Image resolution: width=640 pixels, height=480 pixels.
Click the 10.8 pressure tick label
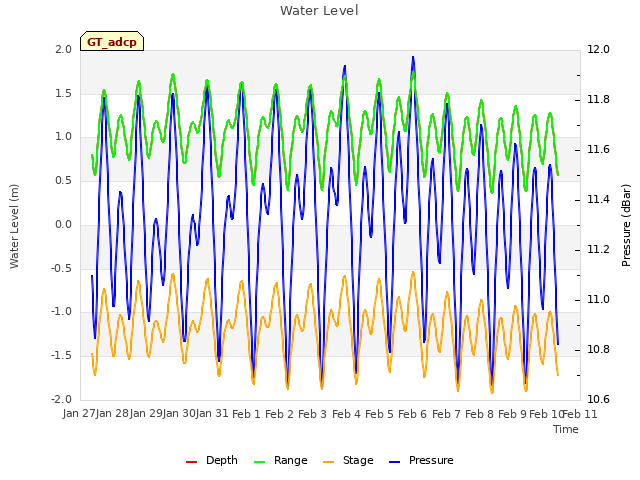click(598, 349)
